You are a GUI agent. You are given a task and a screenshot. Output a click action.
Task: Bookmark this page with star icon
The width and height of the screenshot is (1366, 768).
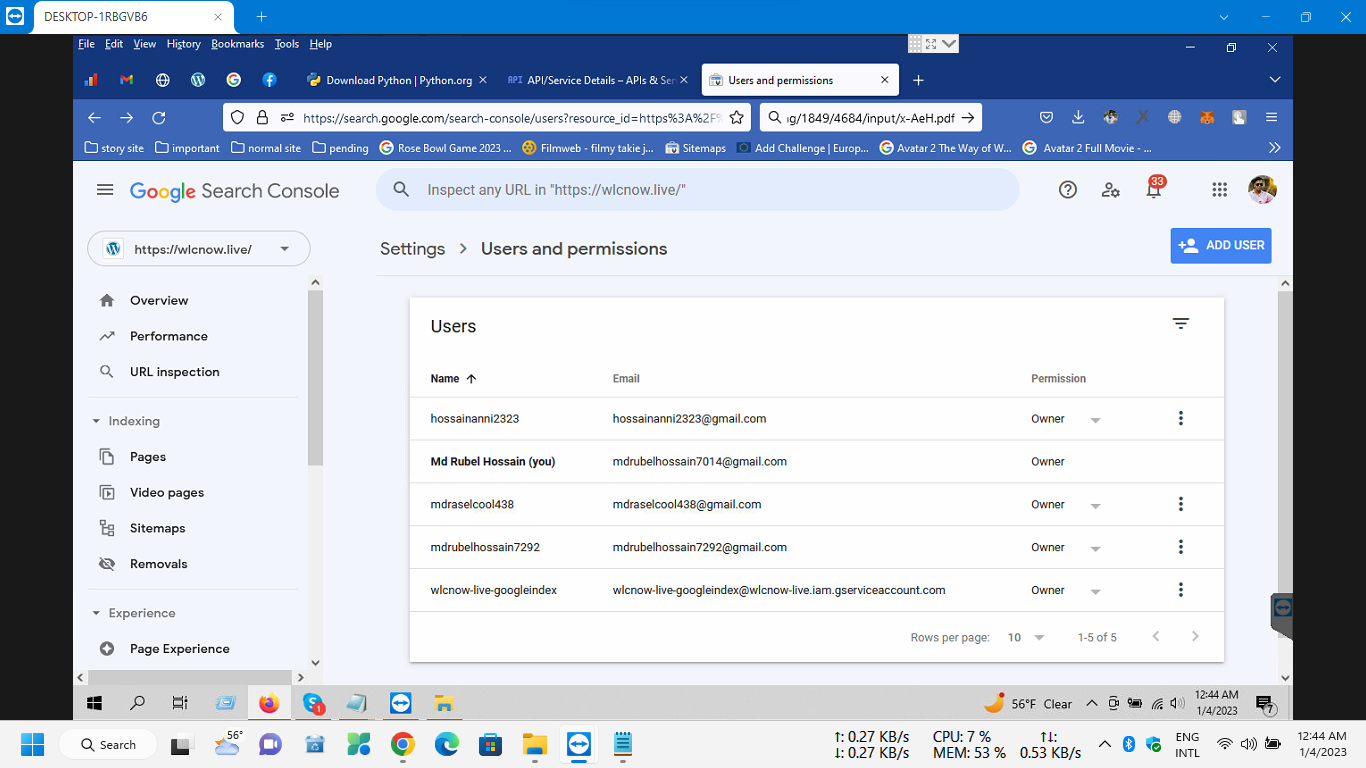coord(737,117)
